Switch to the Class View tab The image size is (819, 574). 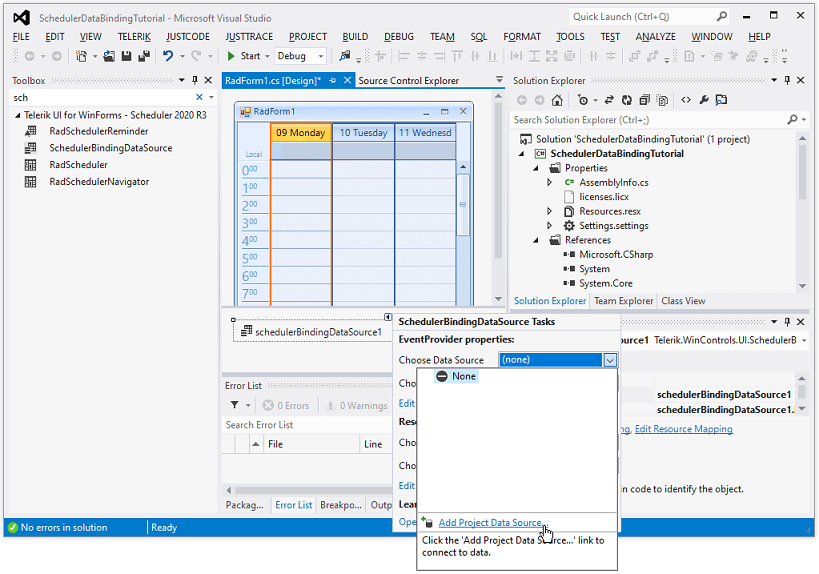(x=683, y=301)
